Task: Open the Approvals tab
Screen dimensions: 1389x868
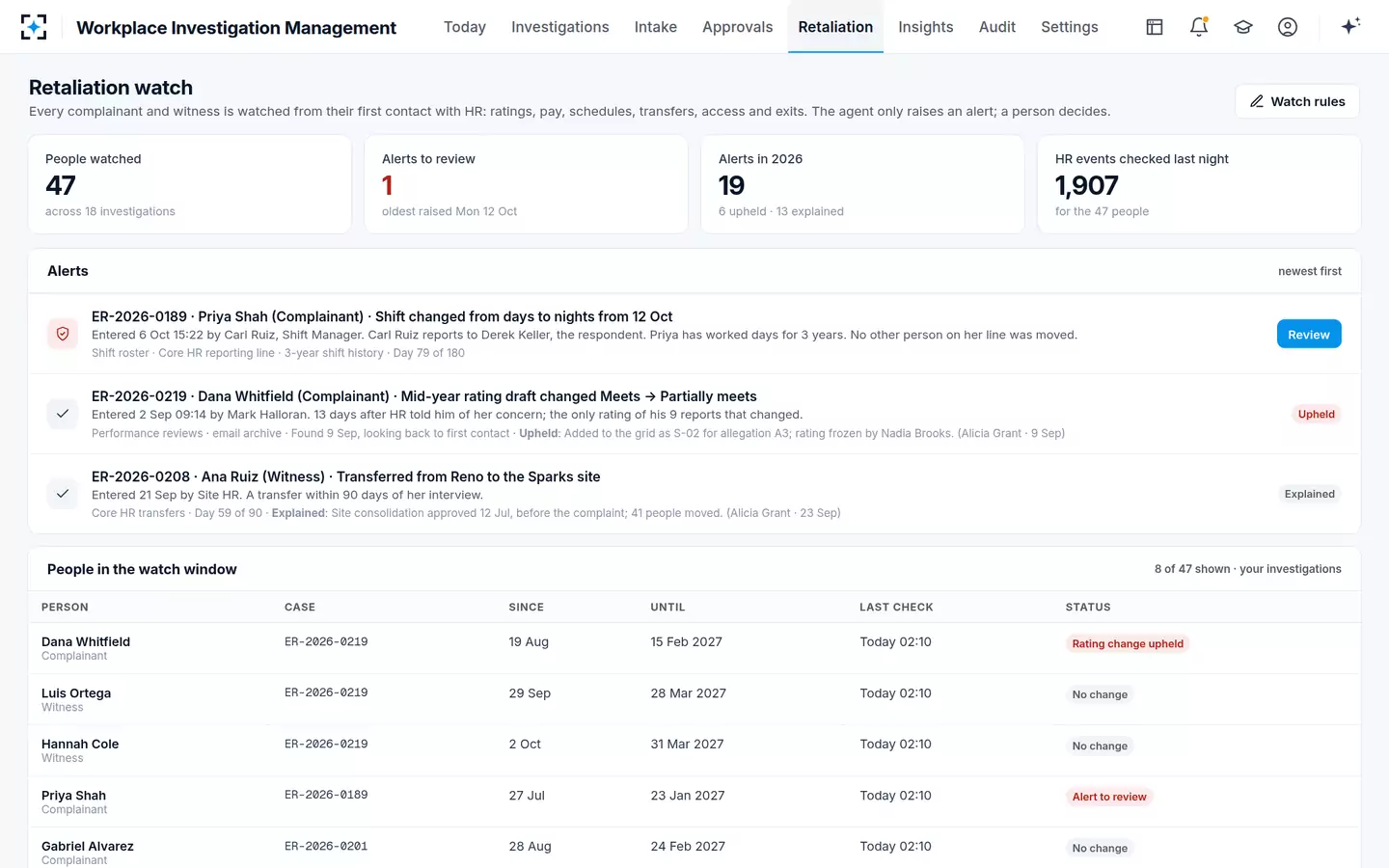Action: [x=738, y=27]
